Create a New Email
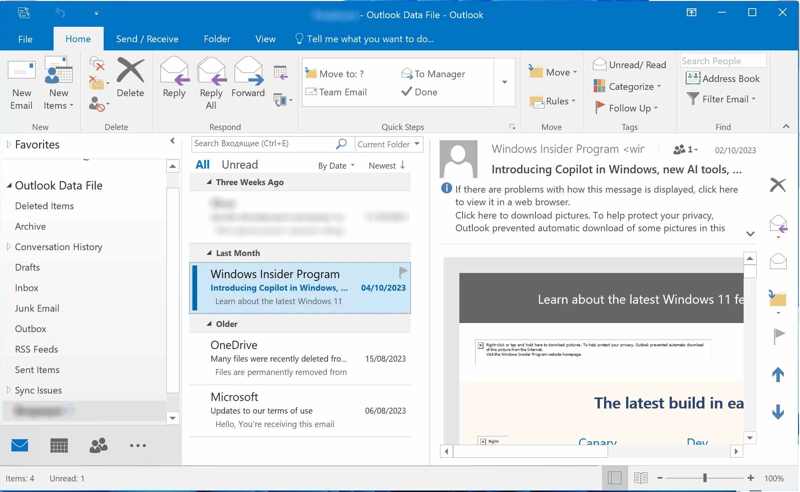This screenshot has height=492, width=800. (x=21, y=84)
